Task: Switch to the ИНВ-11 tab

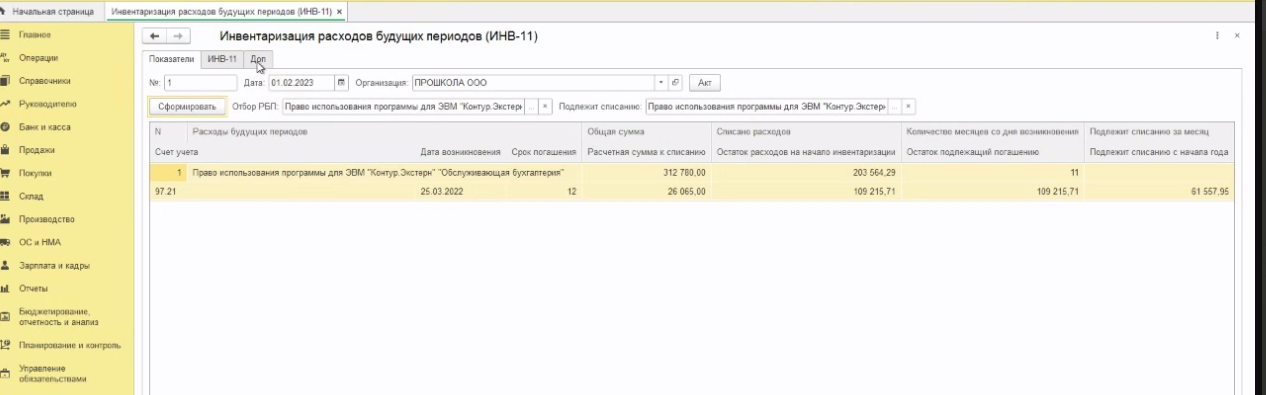Action: click(222, 59)
